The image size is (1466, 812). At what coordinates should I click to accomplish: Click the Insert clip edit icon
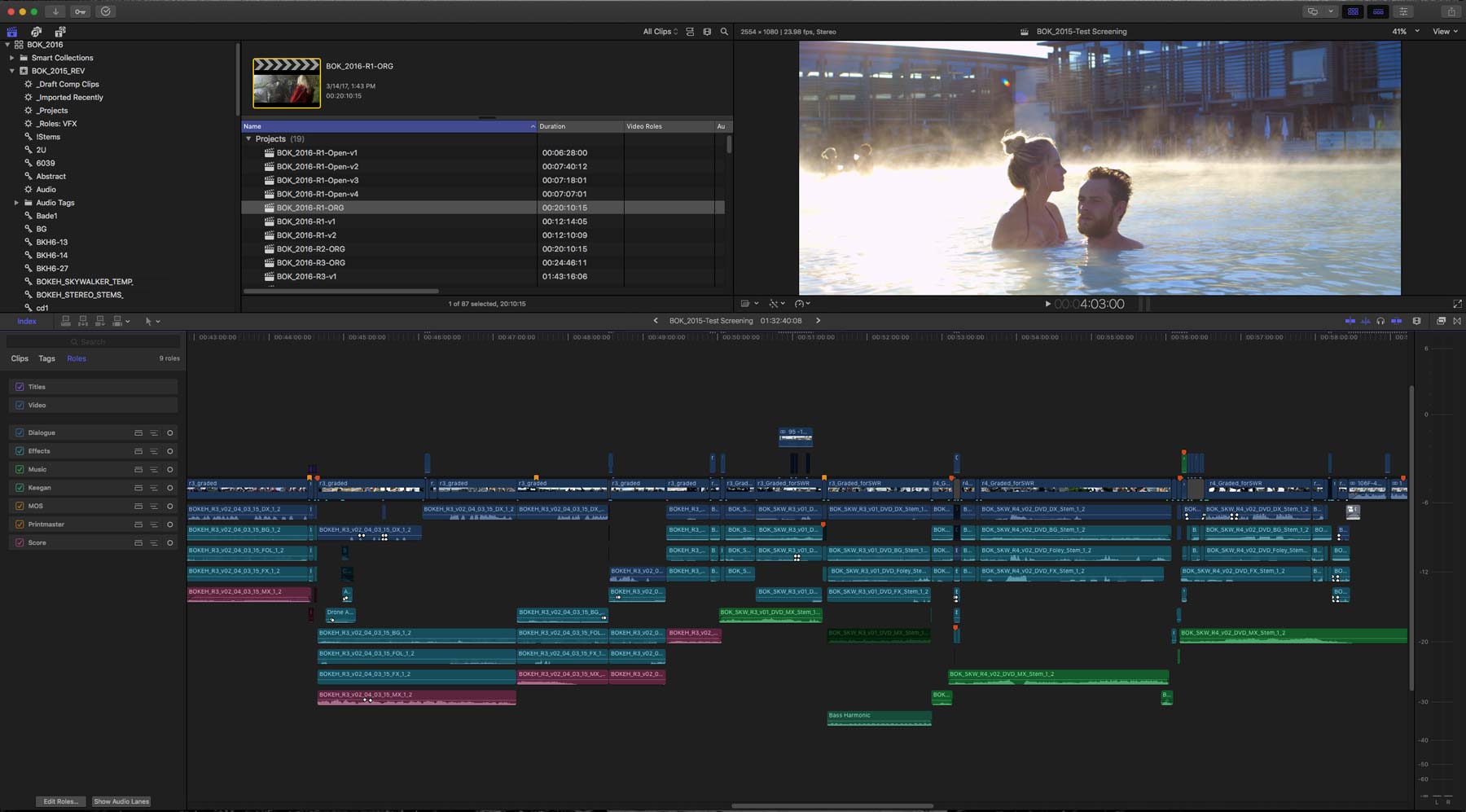pos(83,321)
